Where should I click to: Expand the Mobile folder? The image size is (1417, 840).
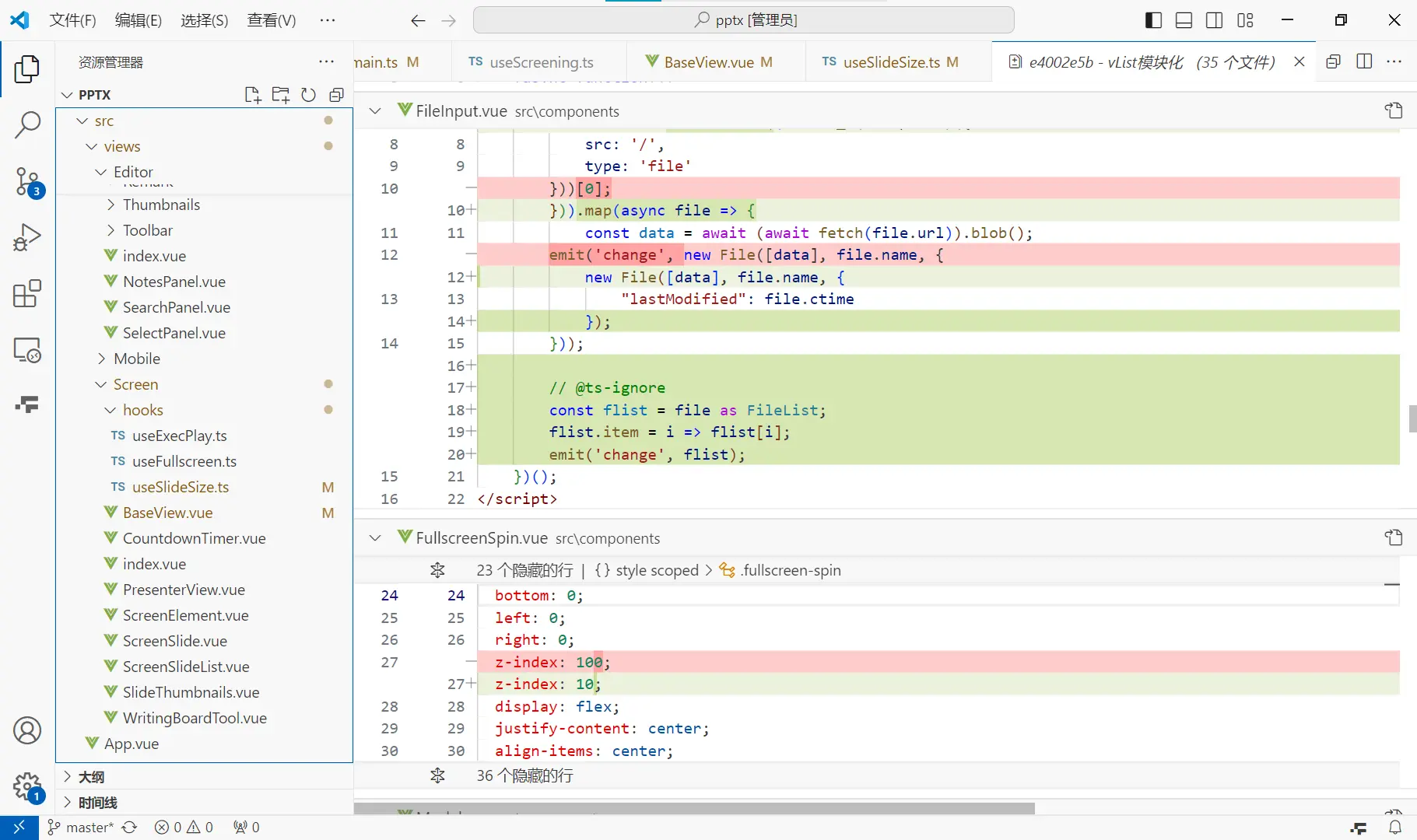(101, 359)
